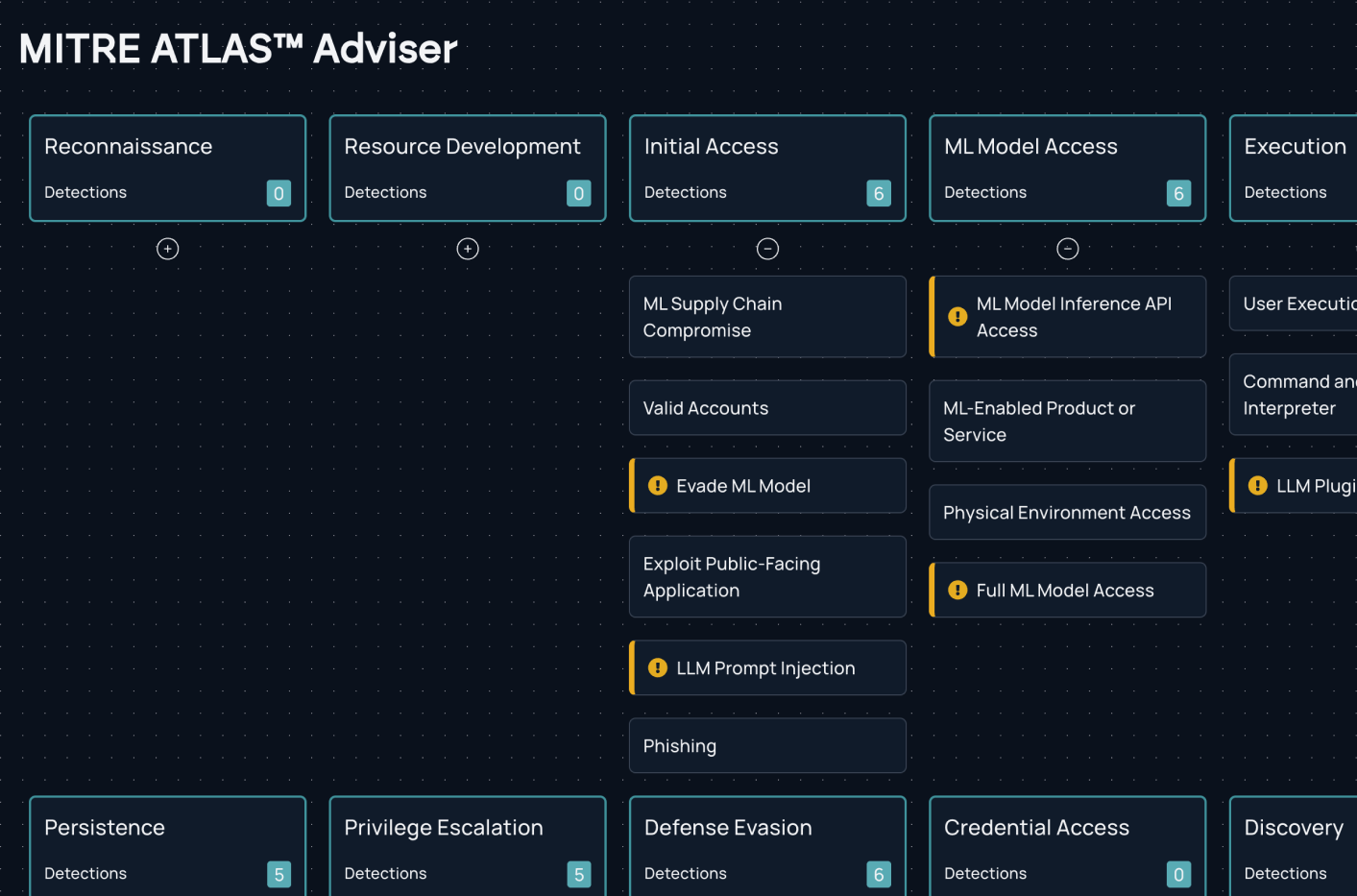Click the warning icon on Full ML Model Access

coord(957,590)
